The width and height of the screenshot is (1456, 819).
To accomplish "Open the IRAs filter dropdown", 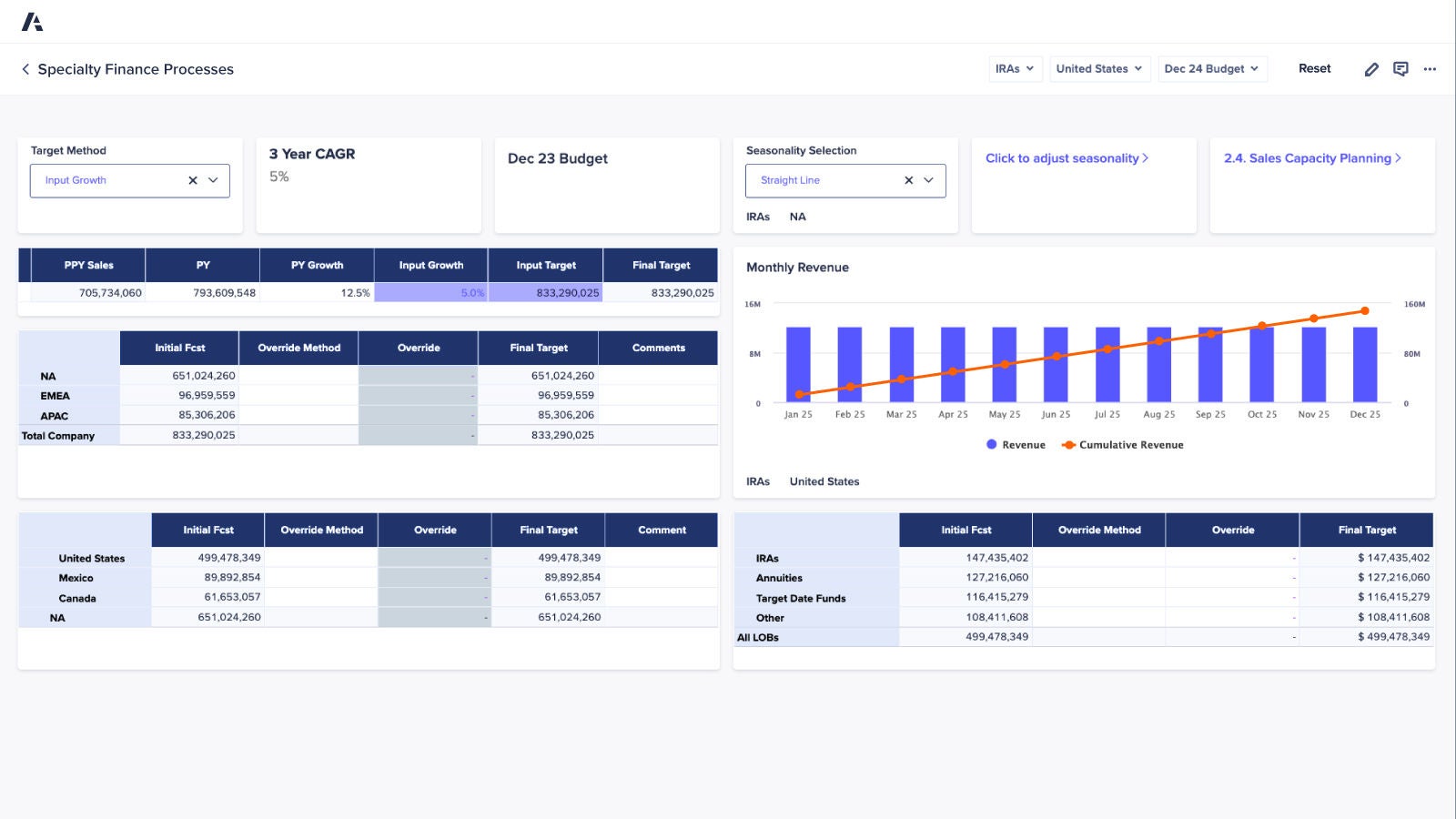I will tap(1015, 68).
